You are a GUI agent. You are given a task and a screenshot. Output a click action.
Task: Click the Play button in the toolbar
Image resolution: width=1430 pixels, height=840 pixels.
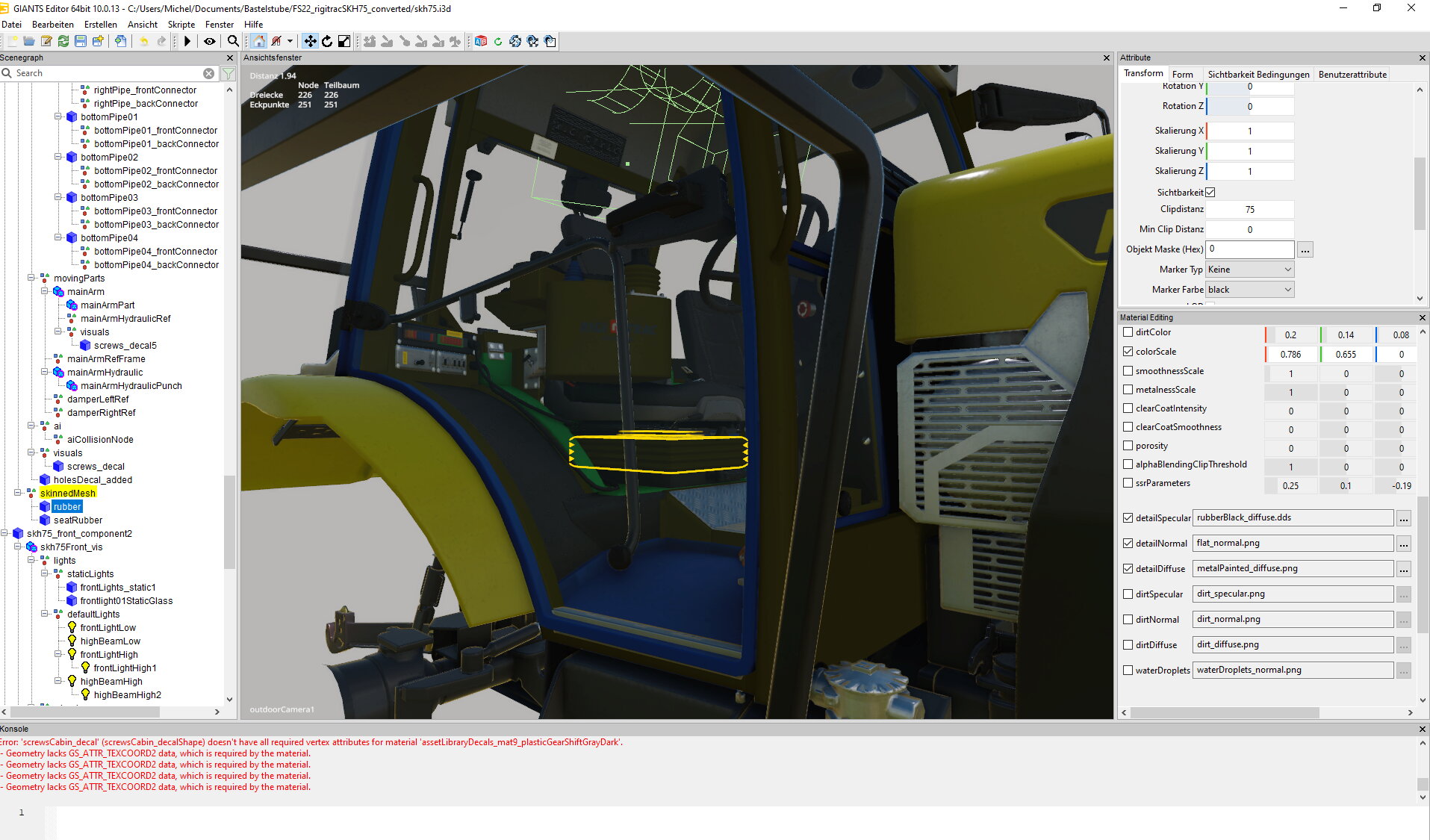coord(187,41)
